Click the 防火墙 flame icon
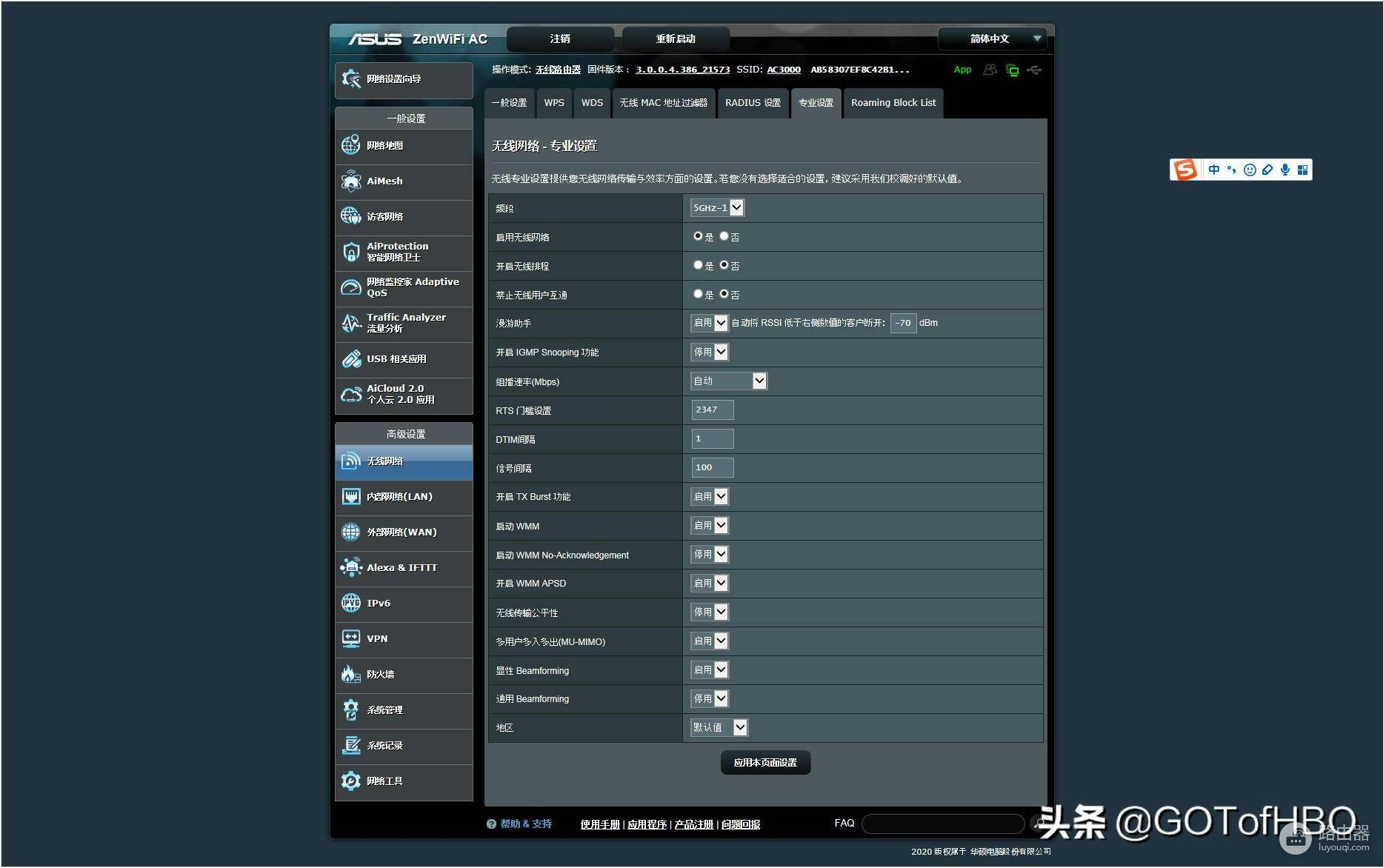The height and width of the screenshot is (868, 1383). tap(351, 674)
